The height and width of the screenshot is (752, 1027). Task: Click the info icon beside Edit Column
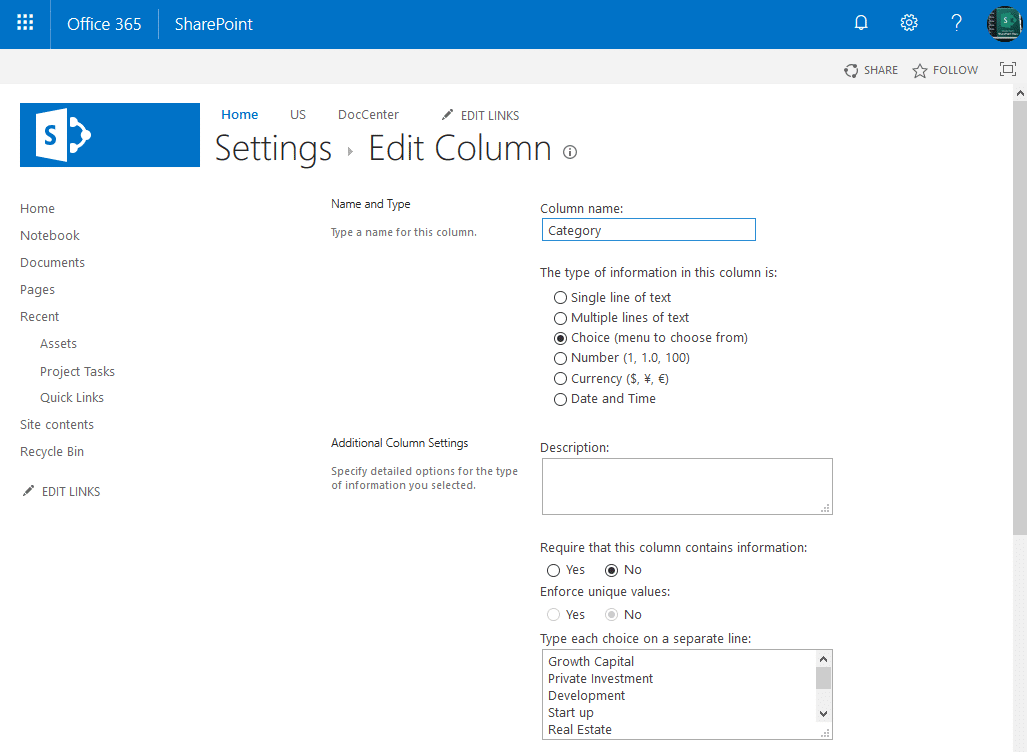568,152
